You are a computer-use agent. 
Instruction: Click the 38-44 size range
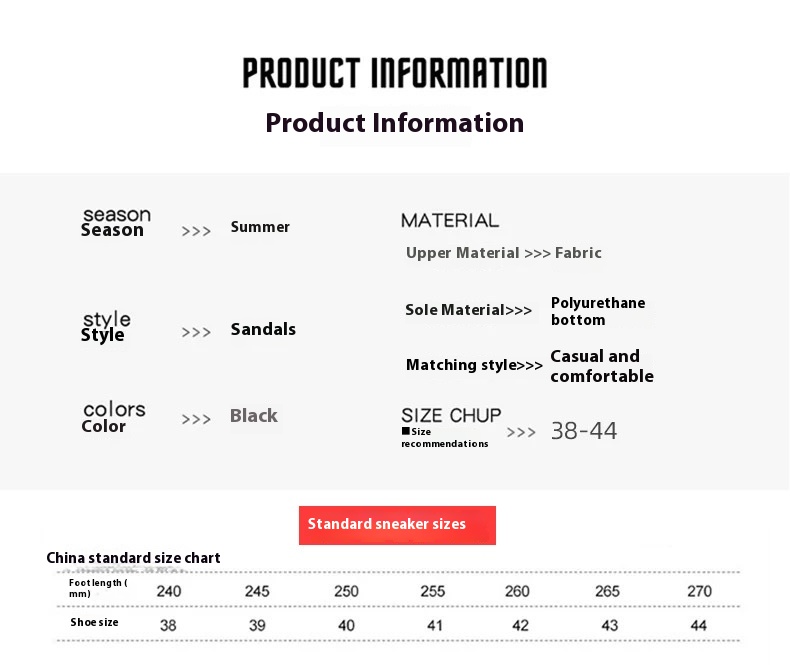[x=584, y=431]
